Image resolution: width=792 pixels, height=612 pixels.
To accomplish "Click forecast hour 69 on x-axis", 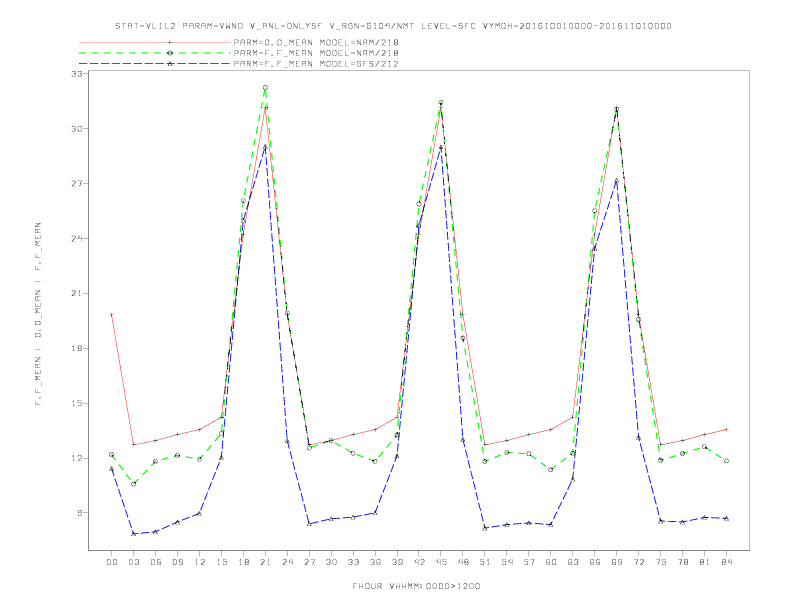I will [x=617, y=562].
